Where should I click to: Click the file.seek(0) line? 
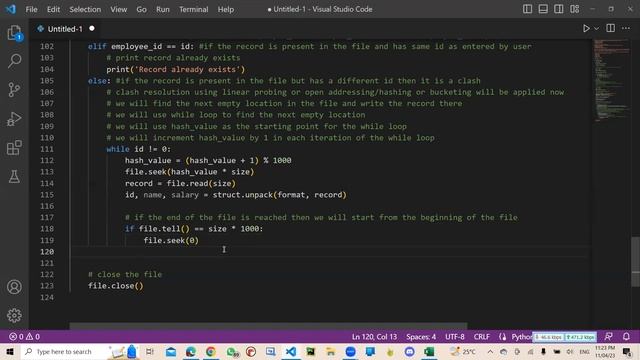171,240
